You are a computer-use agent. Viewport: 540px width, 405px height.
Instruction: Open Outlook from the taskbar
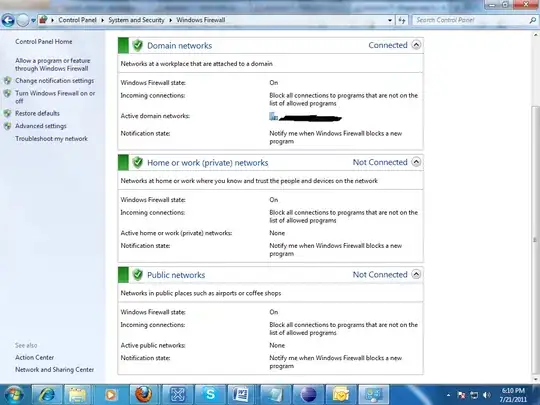tap(340, 395)
